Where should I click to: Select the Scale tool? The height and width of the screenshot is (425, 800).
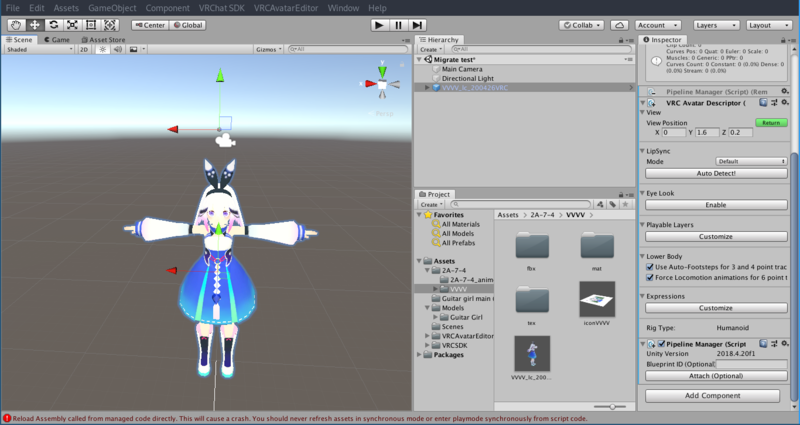click(72, 25)
